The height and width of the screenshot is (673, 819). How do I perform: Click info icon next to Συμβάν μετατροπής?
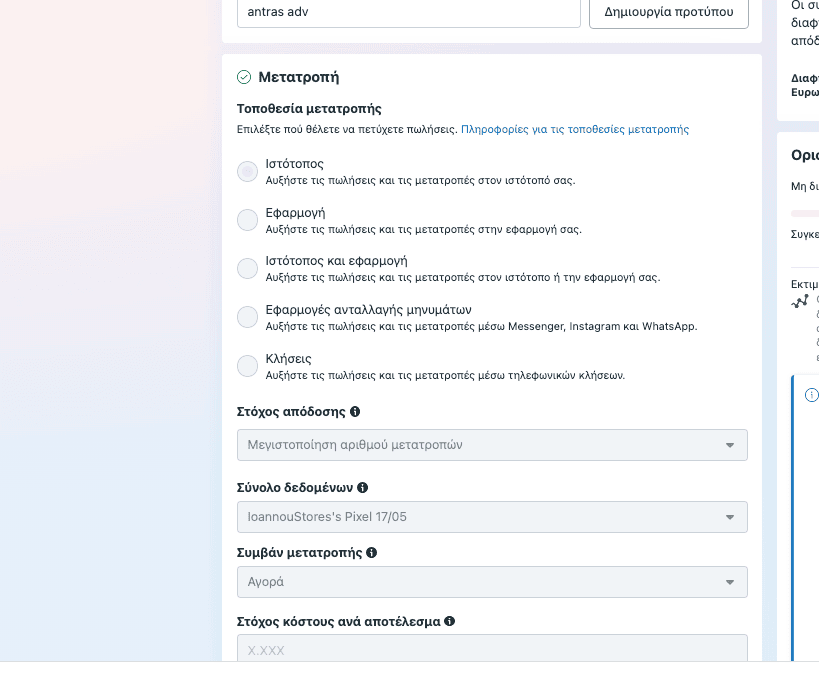[x=371, y=553]
